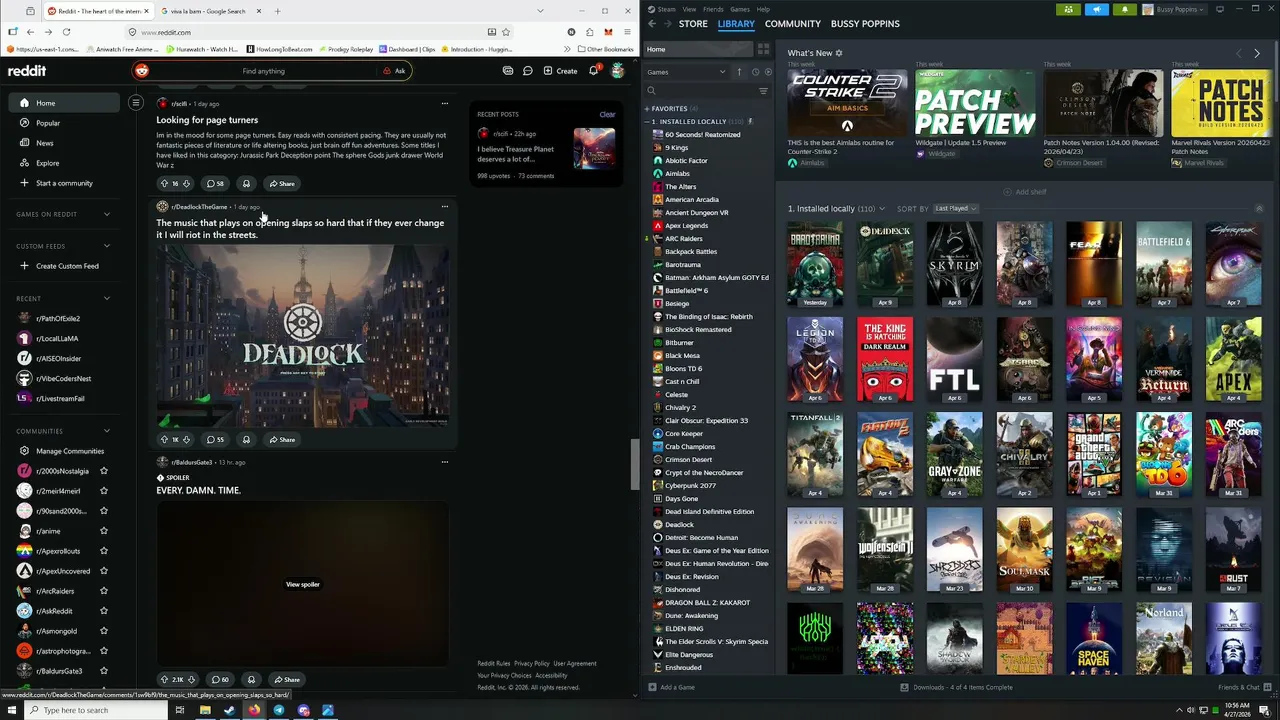
Task: Open comments on the Deadlock post (55)
Action: click(215, 440)
